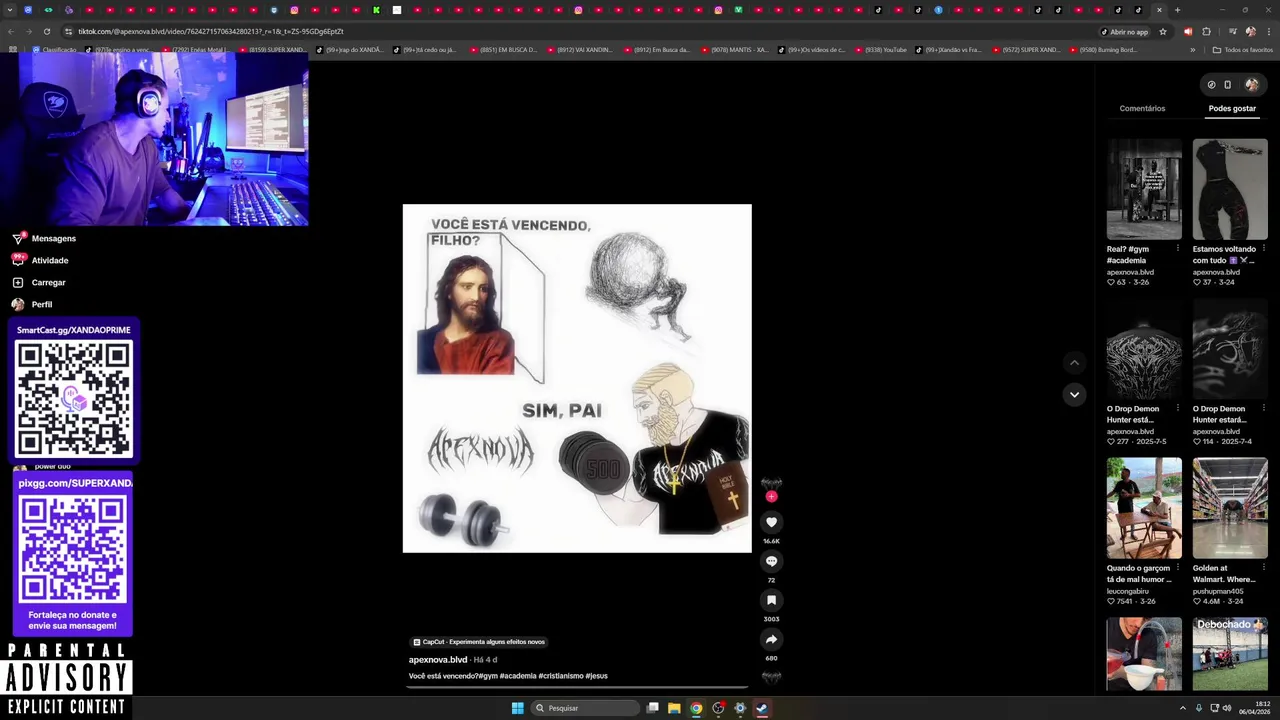This screenshot has height=720, width=1280.
Task: Click the taskbar Pesquisar search box
Action: pyautogui.click(x=585, y=708)
